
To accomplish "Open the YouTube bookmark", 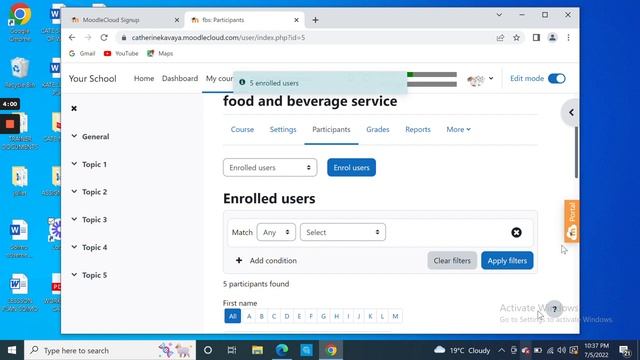I will [121, 53].
